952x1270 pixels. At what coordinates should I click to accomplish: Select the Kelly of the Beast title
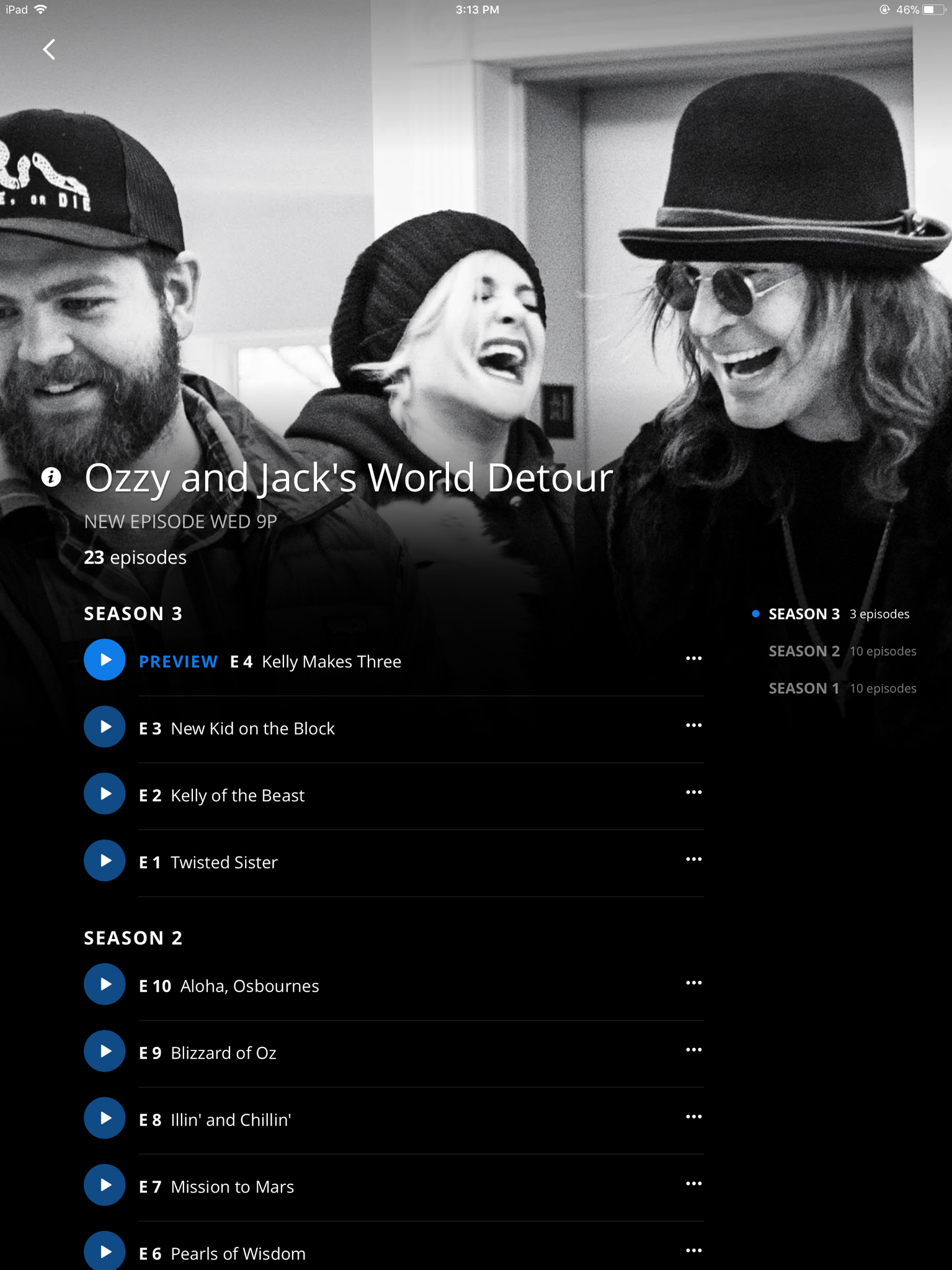click(238, 796)
